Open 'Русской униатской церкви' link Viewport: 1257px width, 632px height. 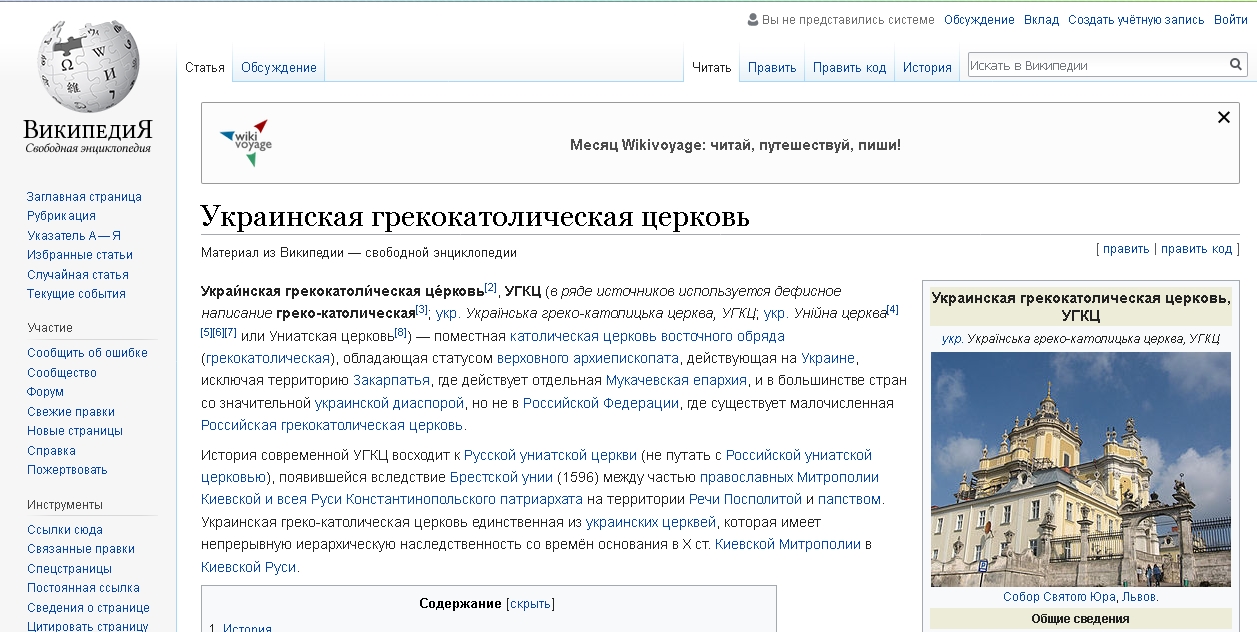pyautogui.click(x=550, y=455)
